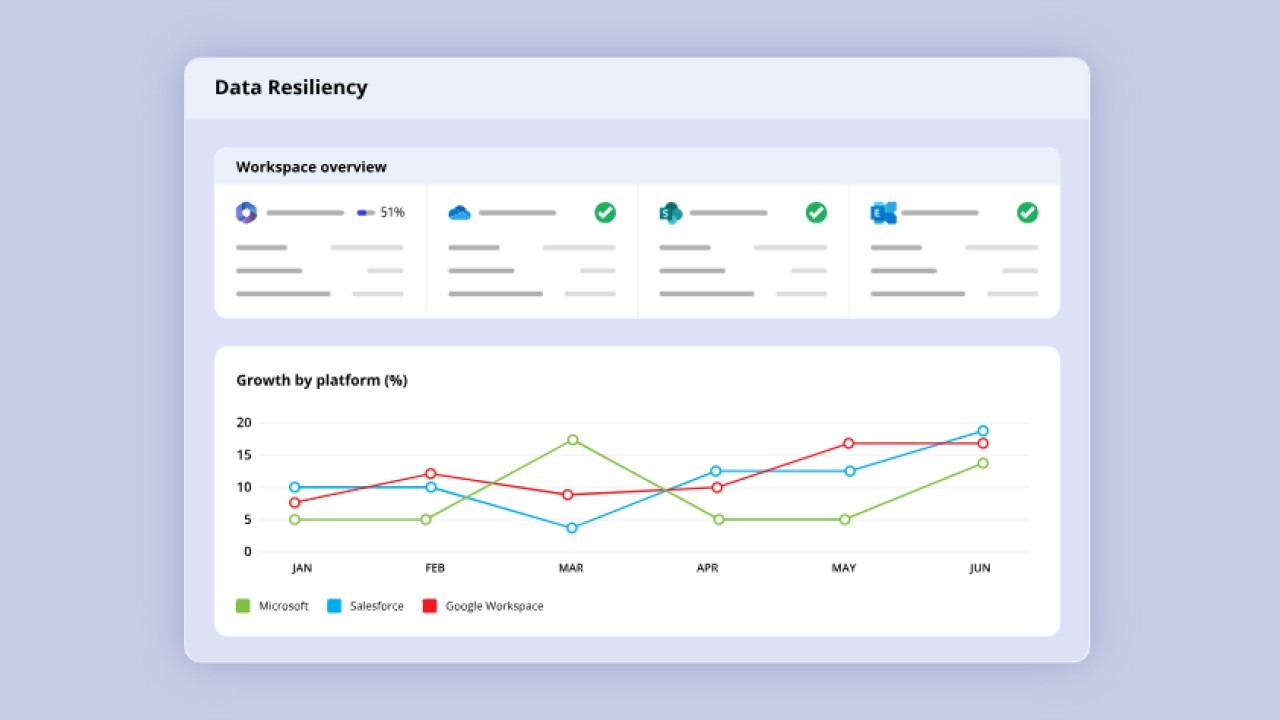Viewport: 1280px width, 720px height.
Task: Toggle the Microsoft legend green swatch
Action: click(243, 606)
